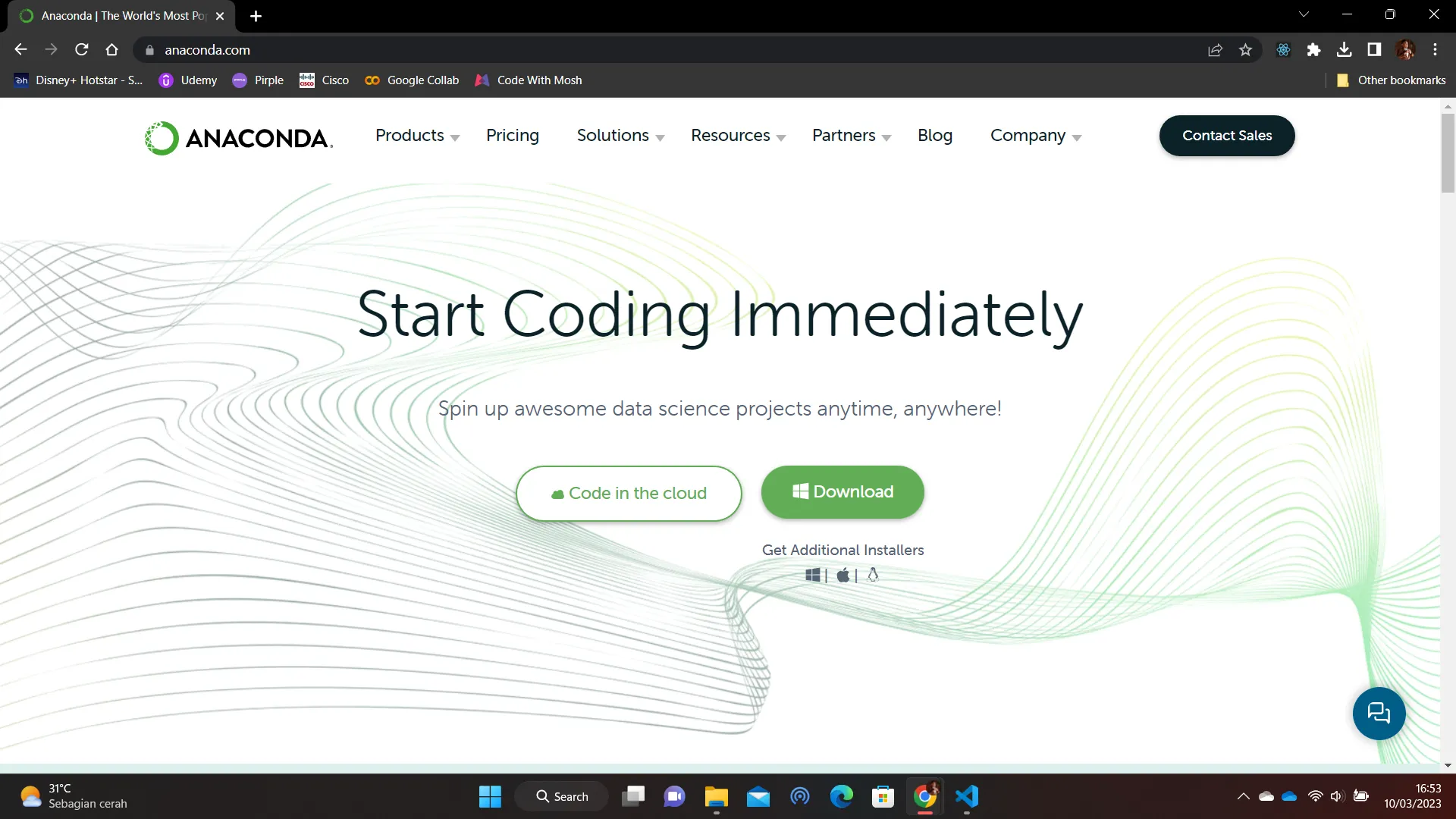Click the page vertical scrollbar thumb
Viewport: 1456px width, 819px height.
[x=1448, y=153]
